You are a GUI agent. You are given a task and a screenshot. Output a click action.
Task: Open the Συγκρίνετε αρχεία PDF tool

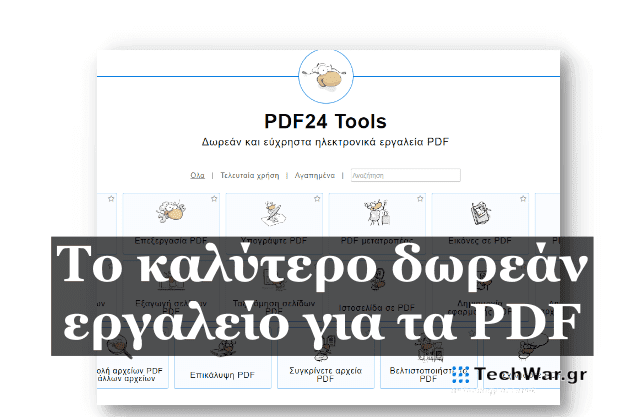click(325, 374)
